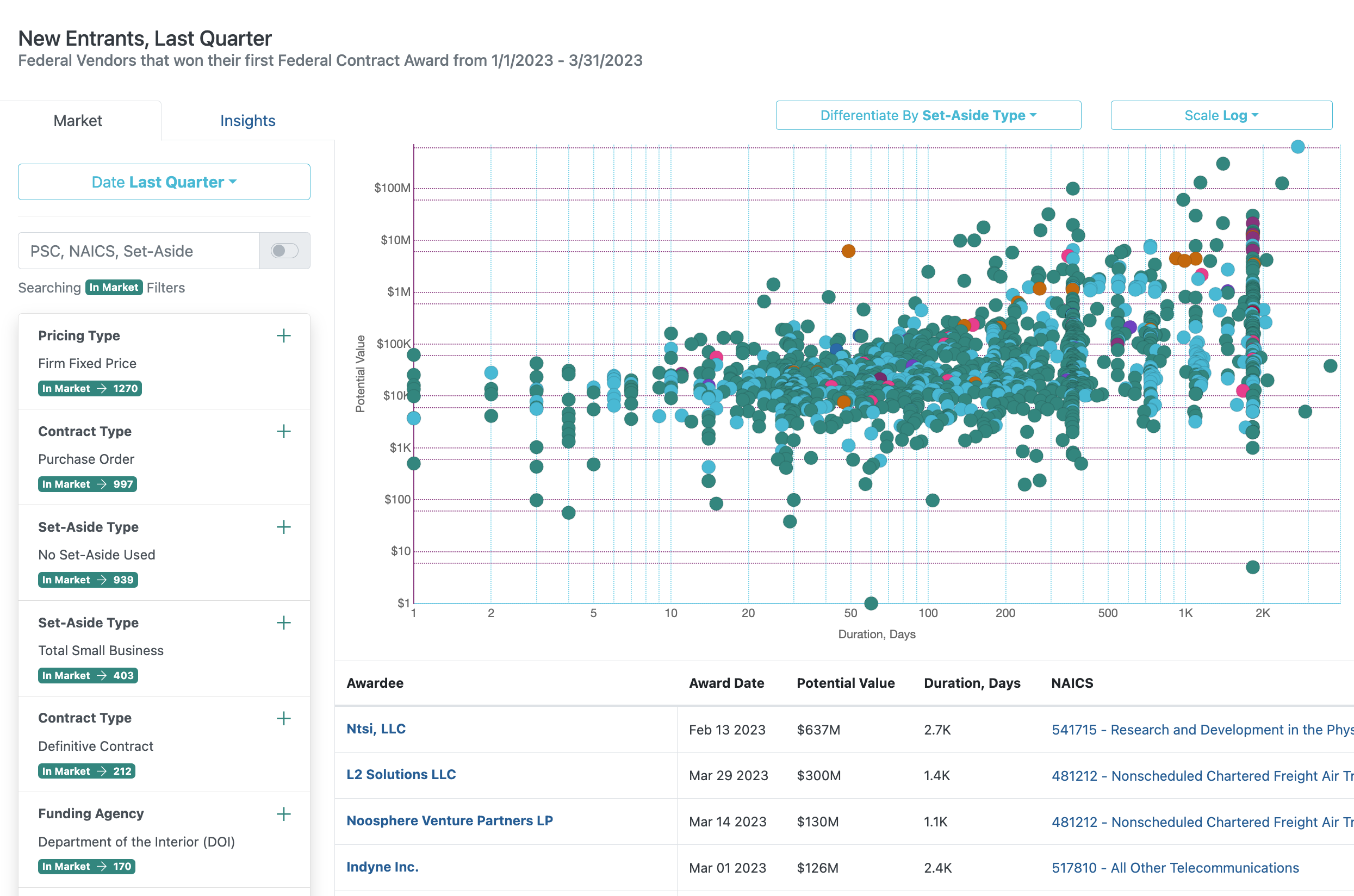Image resolution: width=1354 pixels, height=896 pixels.
Task: Switch to the Insights tab
Action: point(247,121)
